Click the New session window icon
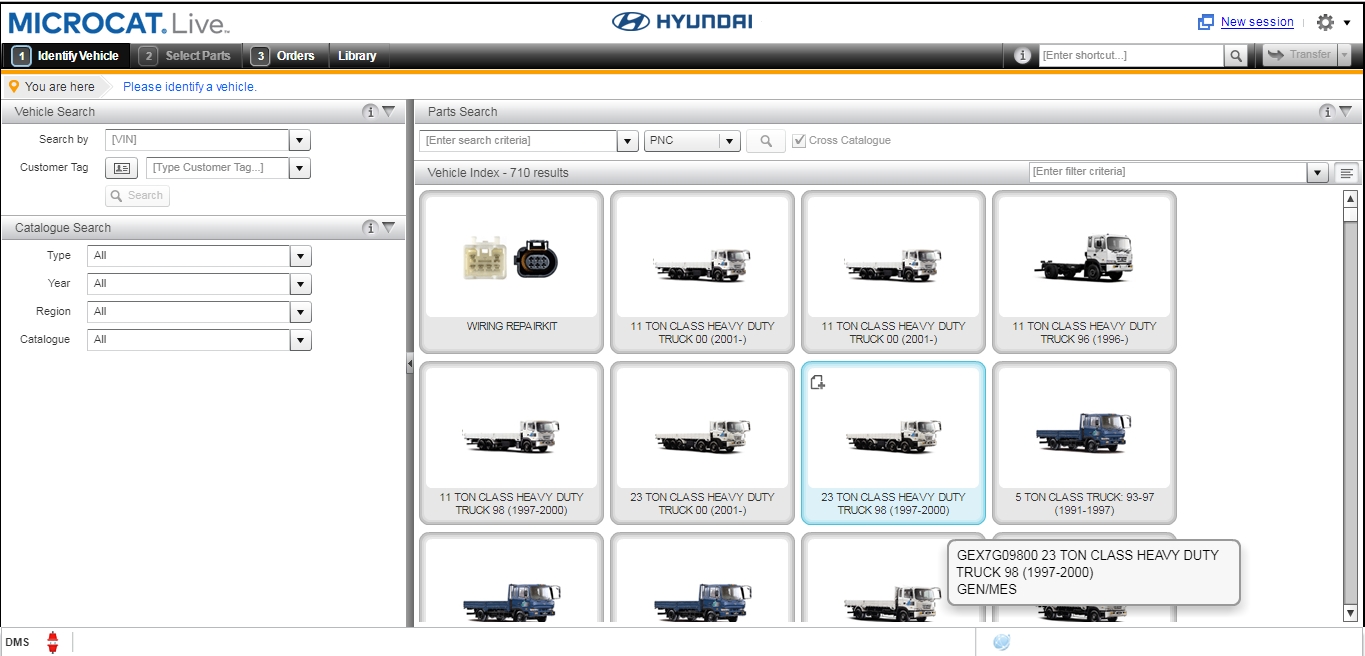 [x=1206, y=22]
